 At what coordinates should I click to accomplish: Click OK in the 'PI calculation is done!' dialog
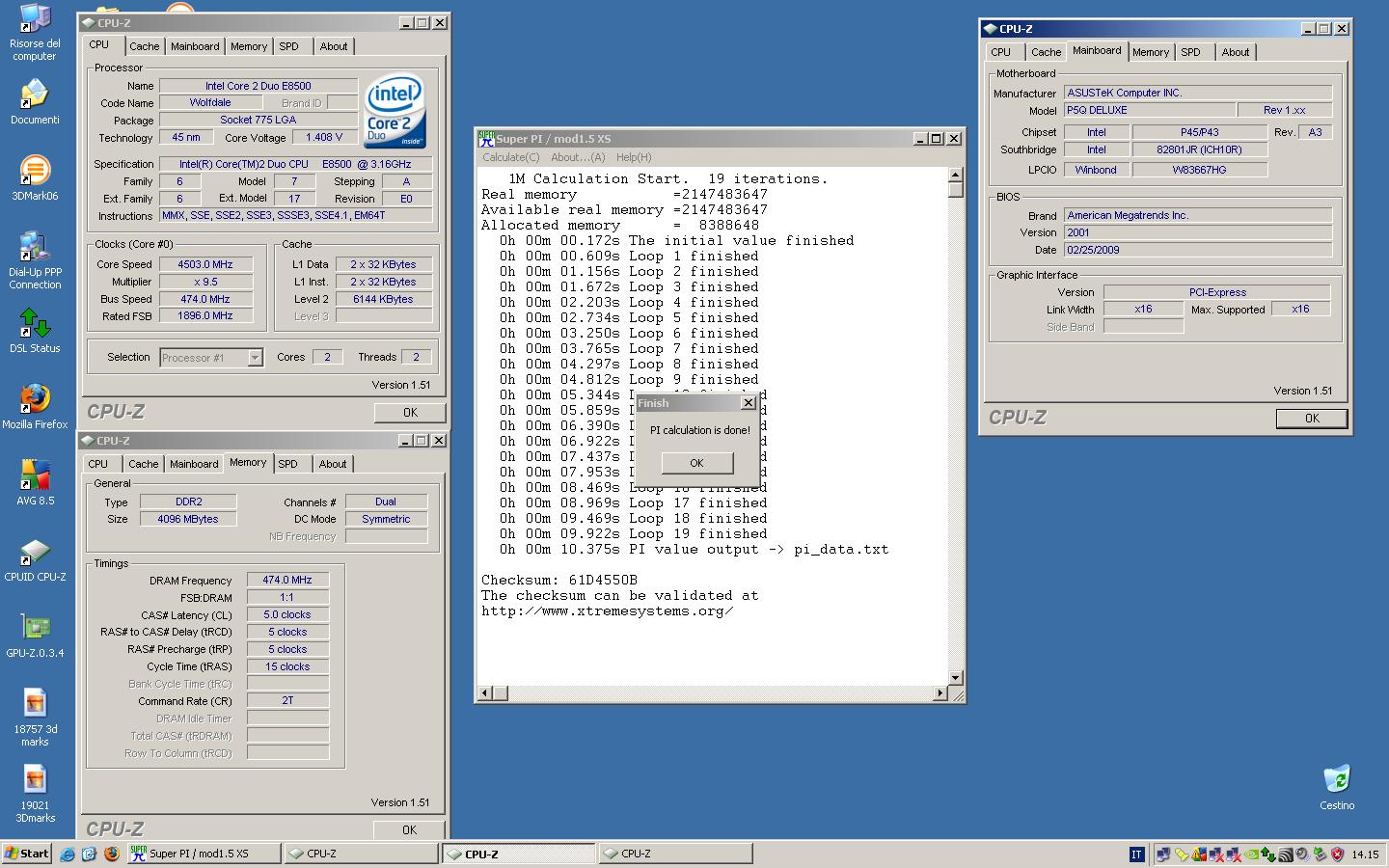(697, 463)
